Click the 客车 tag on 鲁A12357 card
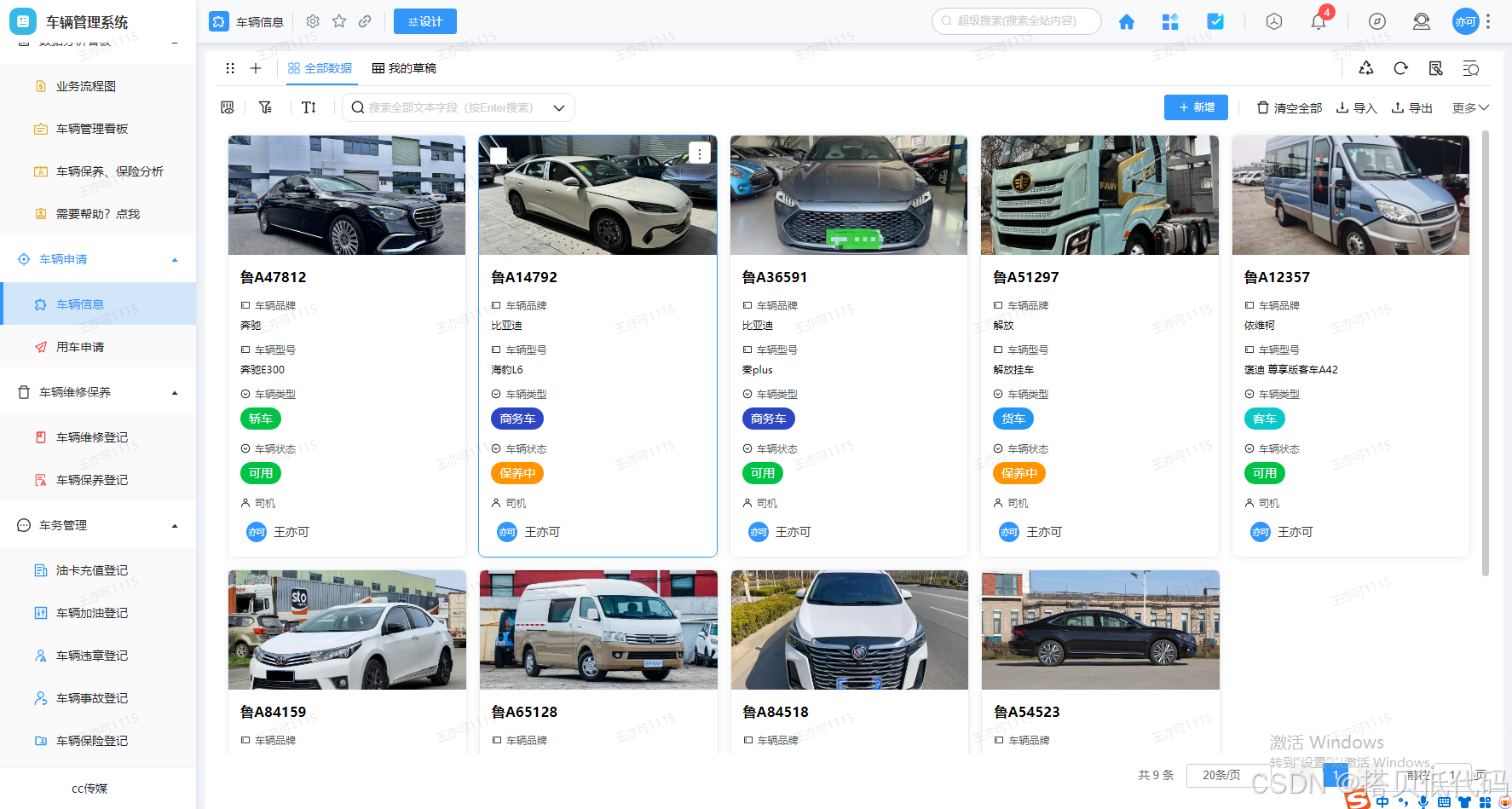Viewport: 1512px width, 809px height. tap(1265, 419)
